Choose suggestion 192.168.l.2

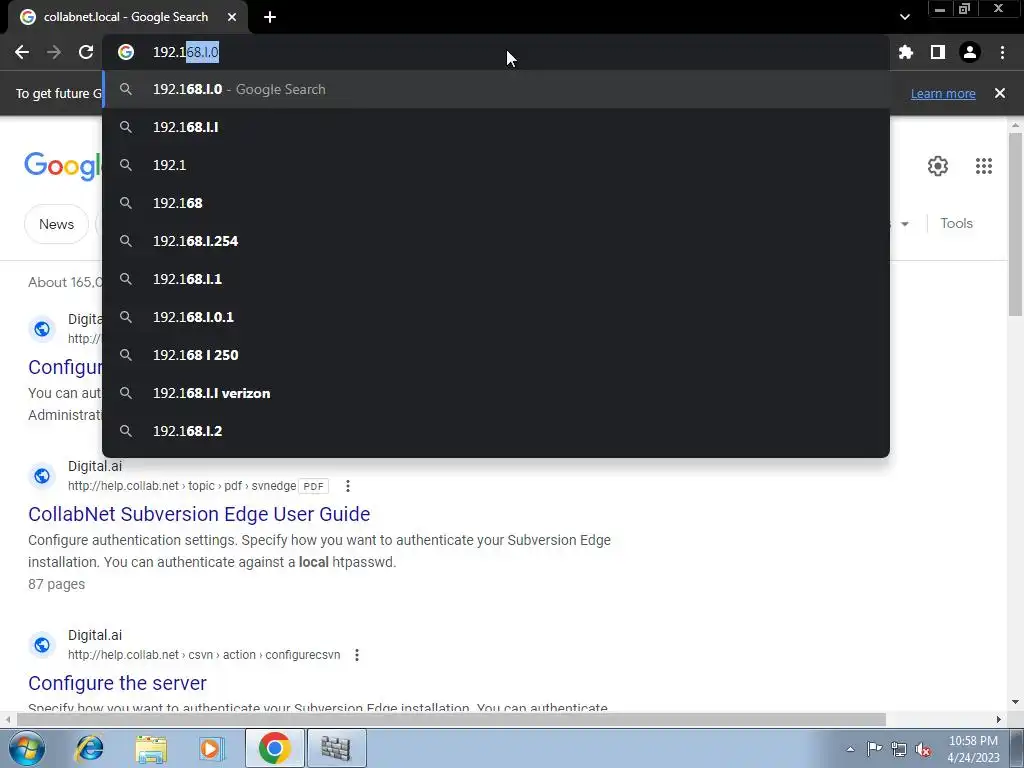(x=496, y=431)
